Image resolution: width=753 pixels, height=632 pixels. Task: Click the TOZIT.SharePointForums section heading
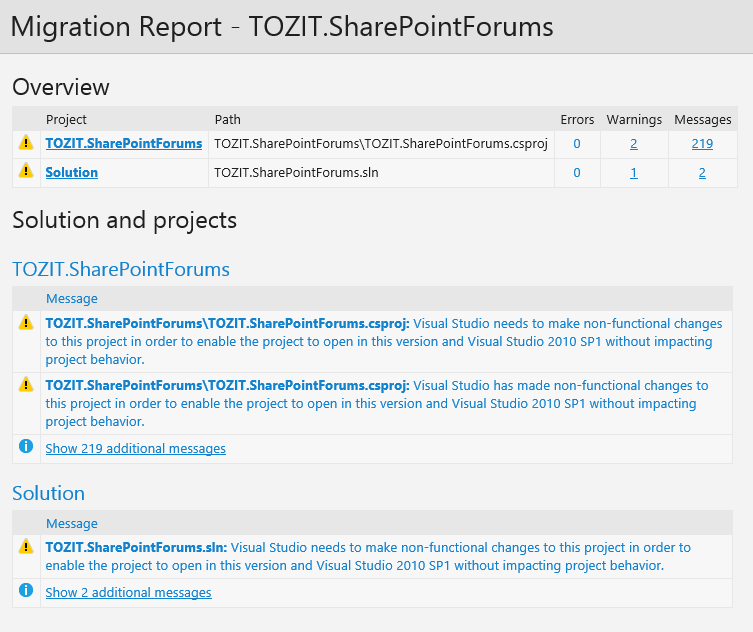click(121, 269)
